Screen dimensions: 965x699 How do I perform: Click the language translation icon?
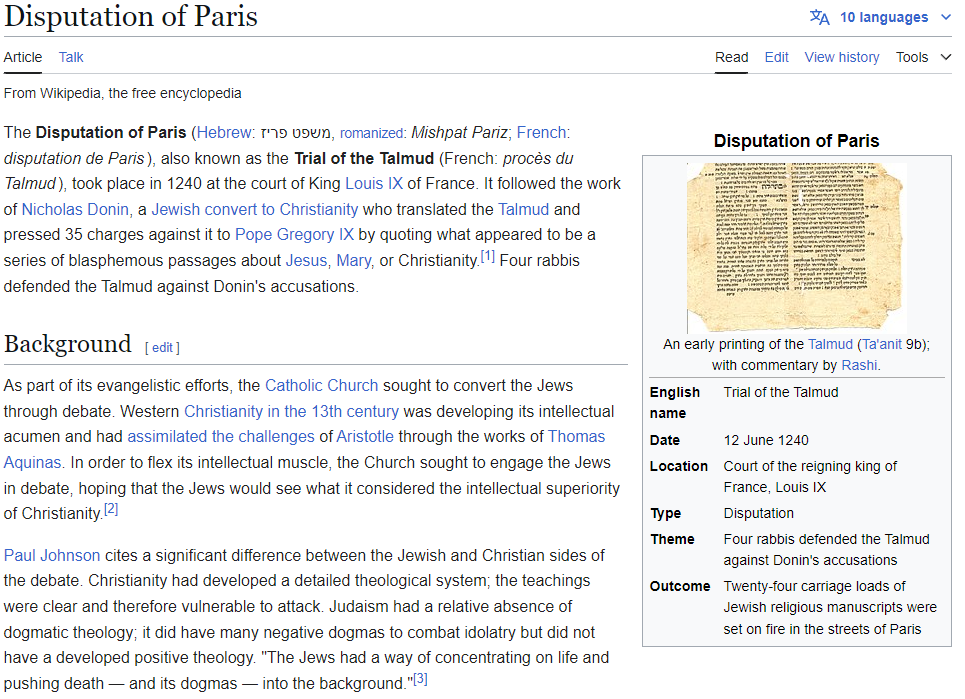(x=819, y=17)
